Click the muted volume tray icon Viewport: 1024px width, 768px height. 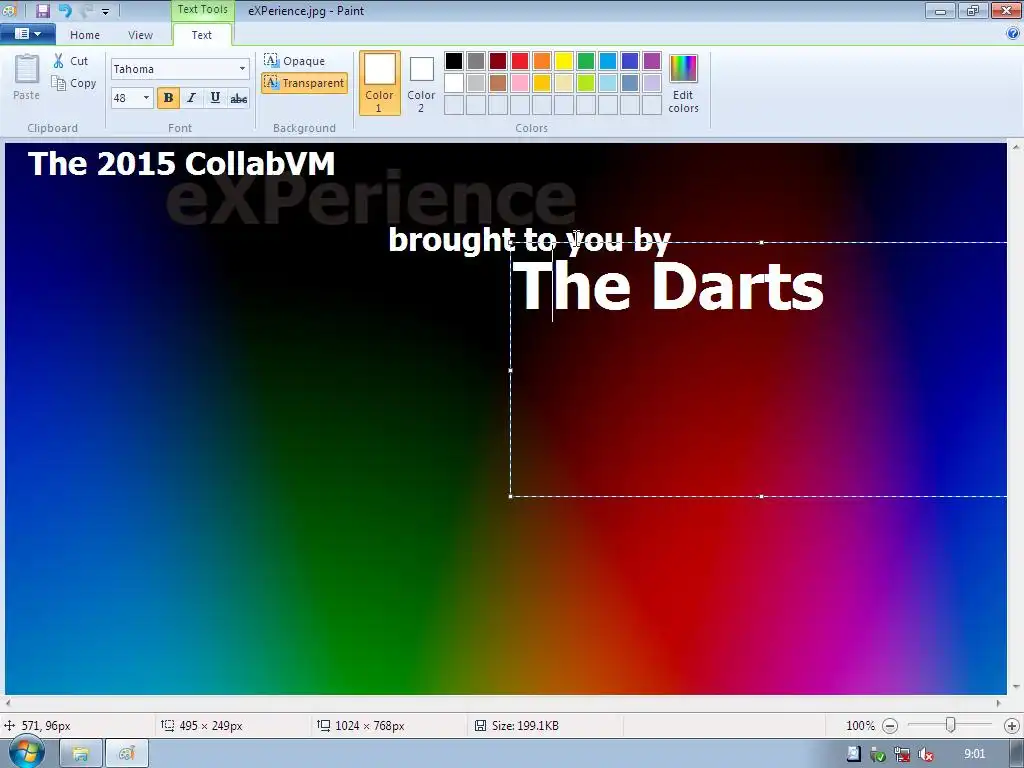coord(926,754)
